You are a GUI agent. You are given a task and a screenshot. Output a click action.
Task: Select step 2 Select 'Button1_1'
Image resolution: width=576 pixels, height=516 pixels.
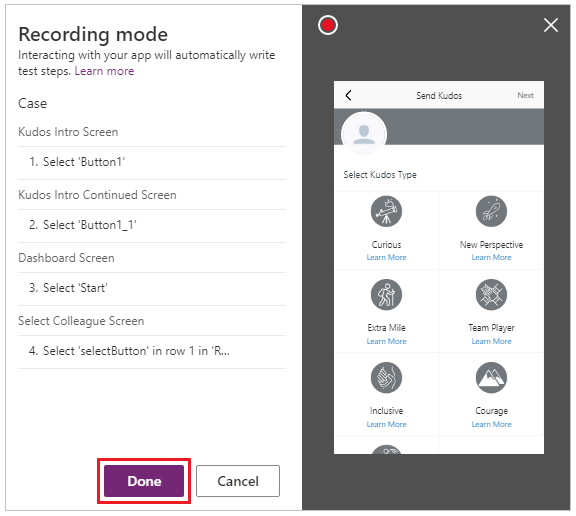152,225
